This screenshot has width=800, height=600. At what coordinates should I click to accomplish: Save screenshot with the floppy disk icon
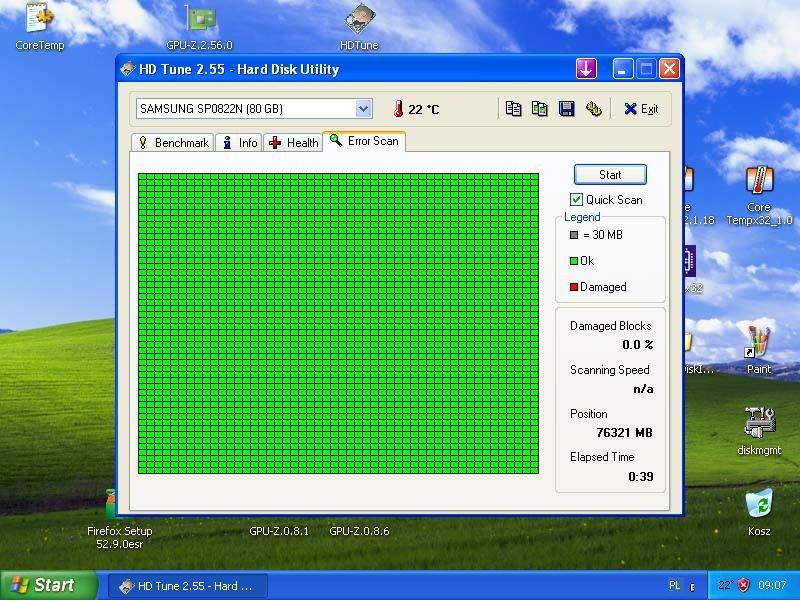[x=566, y=109]
